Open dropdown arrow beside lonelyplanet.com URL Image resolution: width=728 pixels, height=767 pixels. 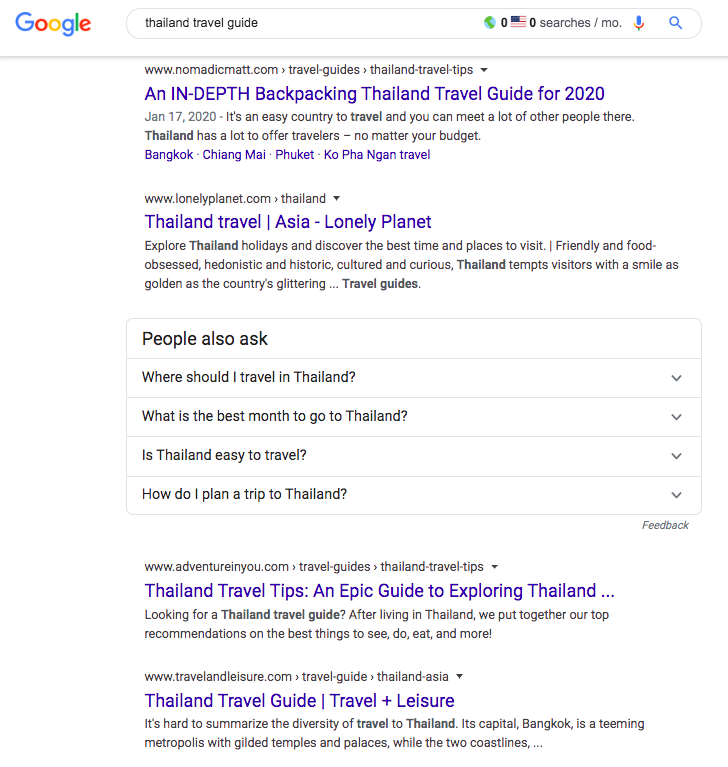click(337, 199)
